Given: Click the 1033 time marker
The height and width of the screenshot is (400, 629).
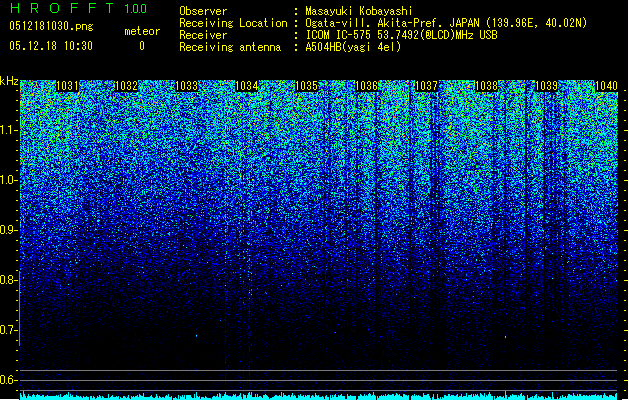Looking at the screenshot, I should (x=187, y=86).
